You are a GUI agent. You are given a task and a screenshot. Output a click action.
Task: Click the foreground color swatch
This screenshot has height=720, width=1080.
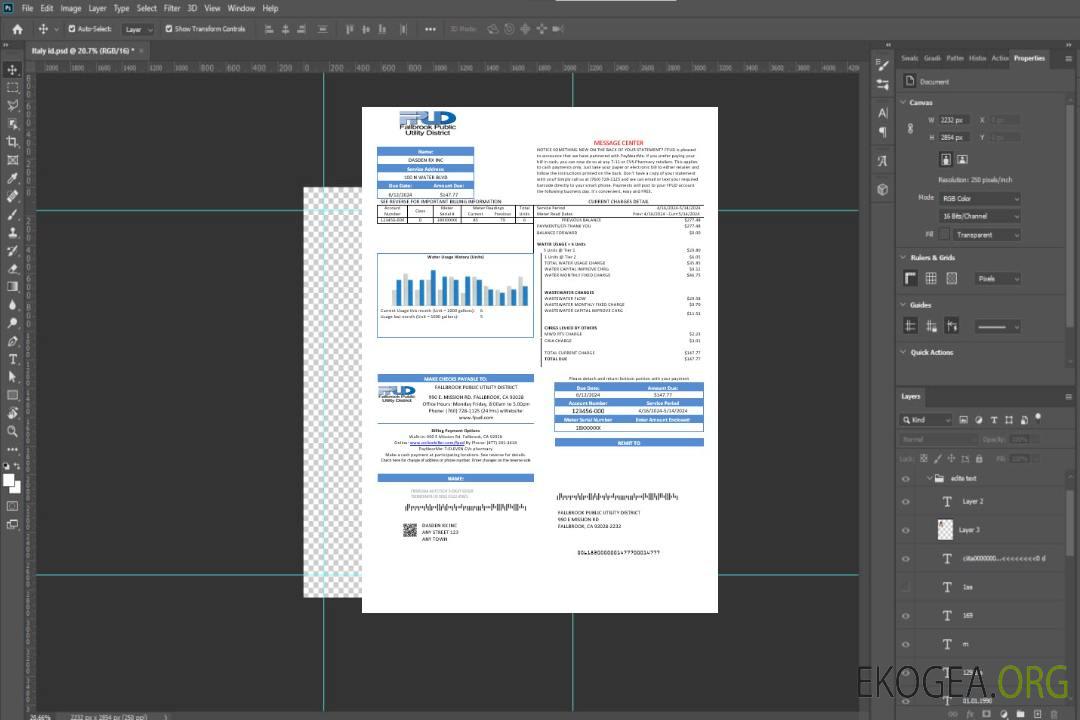point(9,482)
